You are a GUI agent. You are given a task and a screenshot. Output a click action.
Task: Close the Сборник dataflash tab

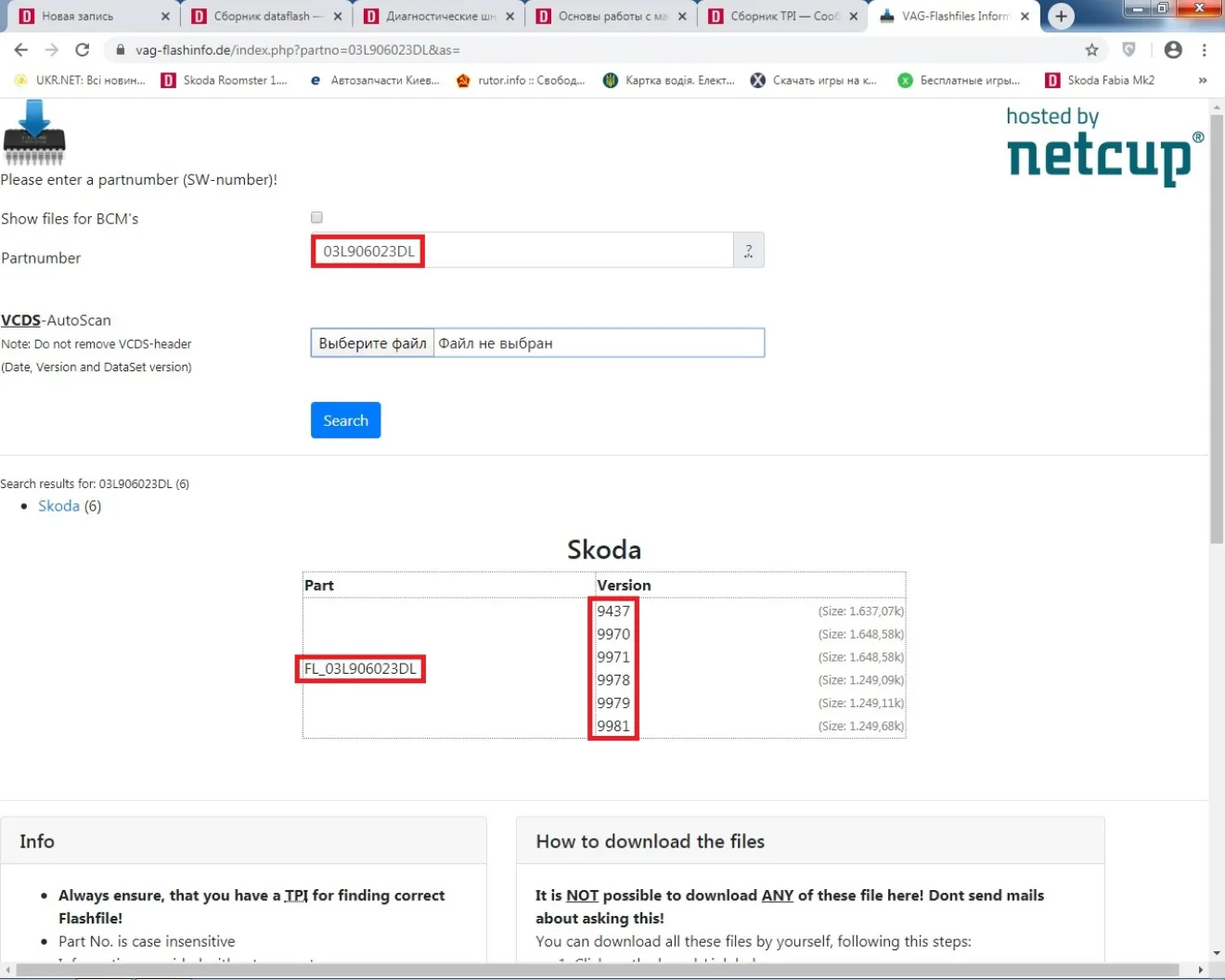337,17
